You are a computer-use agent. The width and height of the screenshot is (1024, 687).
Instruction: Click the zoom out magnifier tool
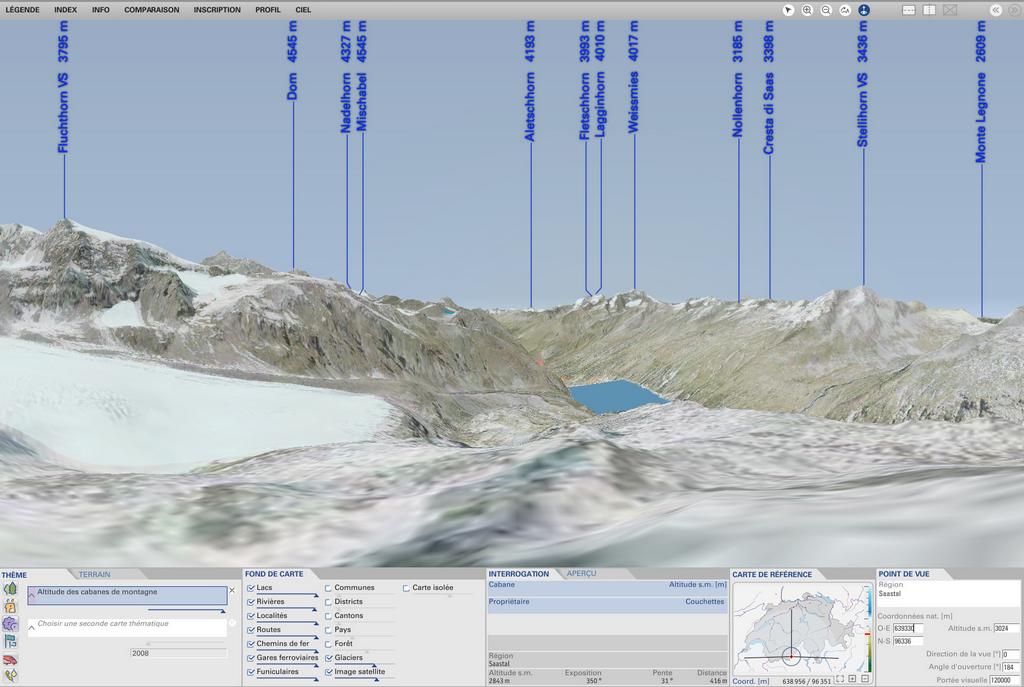[826, 10]
